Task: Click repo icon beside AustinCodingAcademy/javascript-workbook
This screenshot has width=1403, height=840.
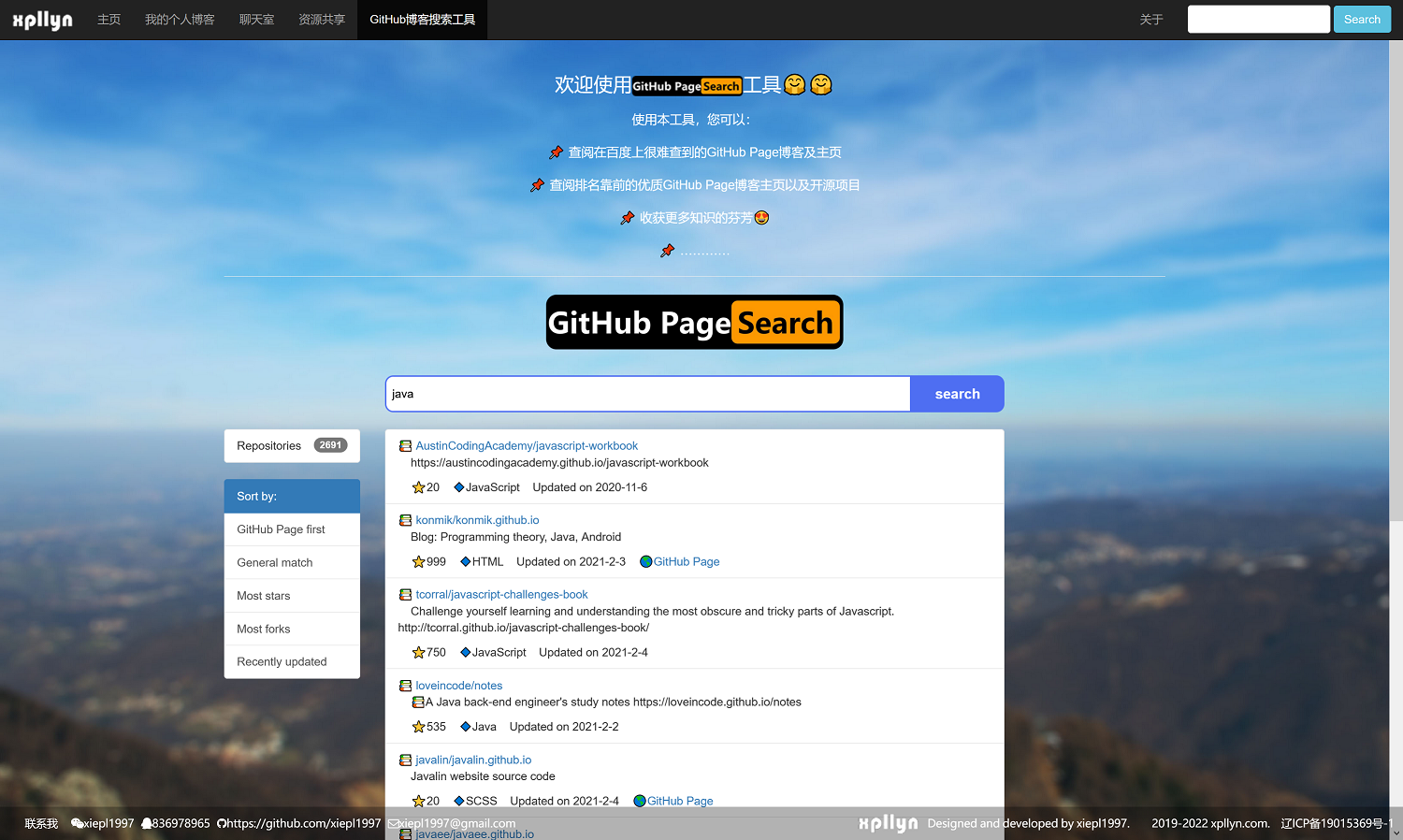Action: point(405,446)
